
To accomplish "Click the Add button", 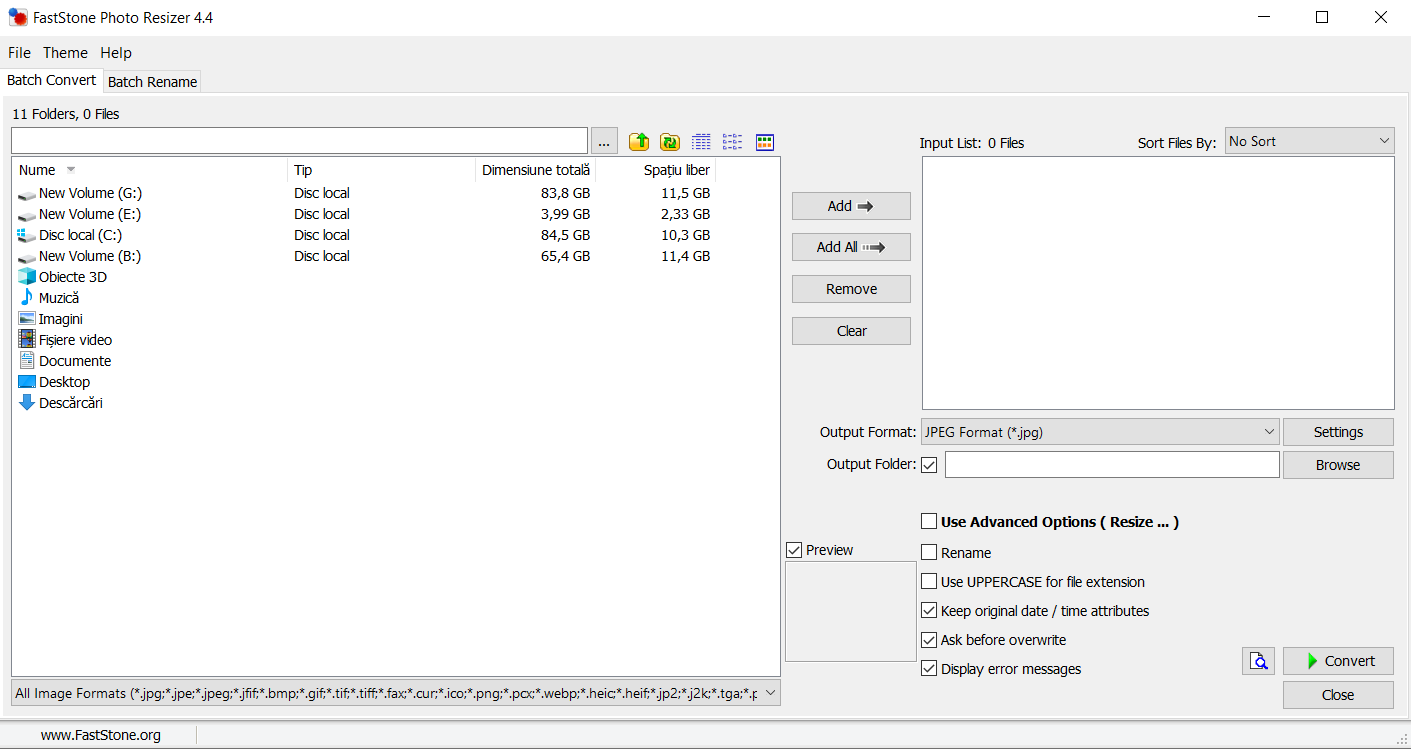I will tap(851, 206).
